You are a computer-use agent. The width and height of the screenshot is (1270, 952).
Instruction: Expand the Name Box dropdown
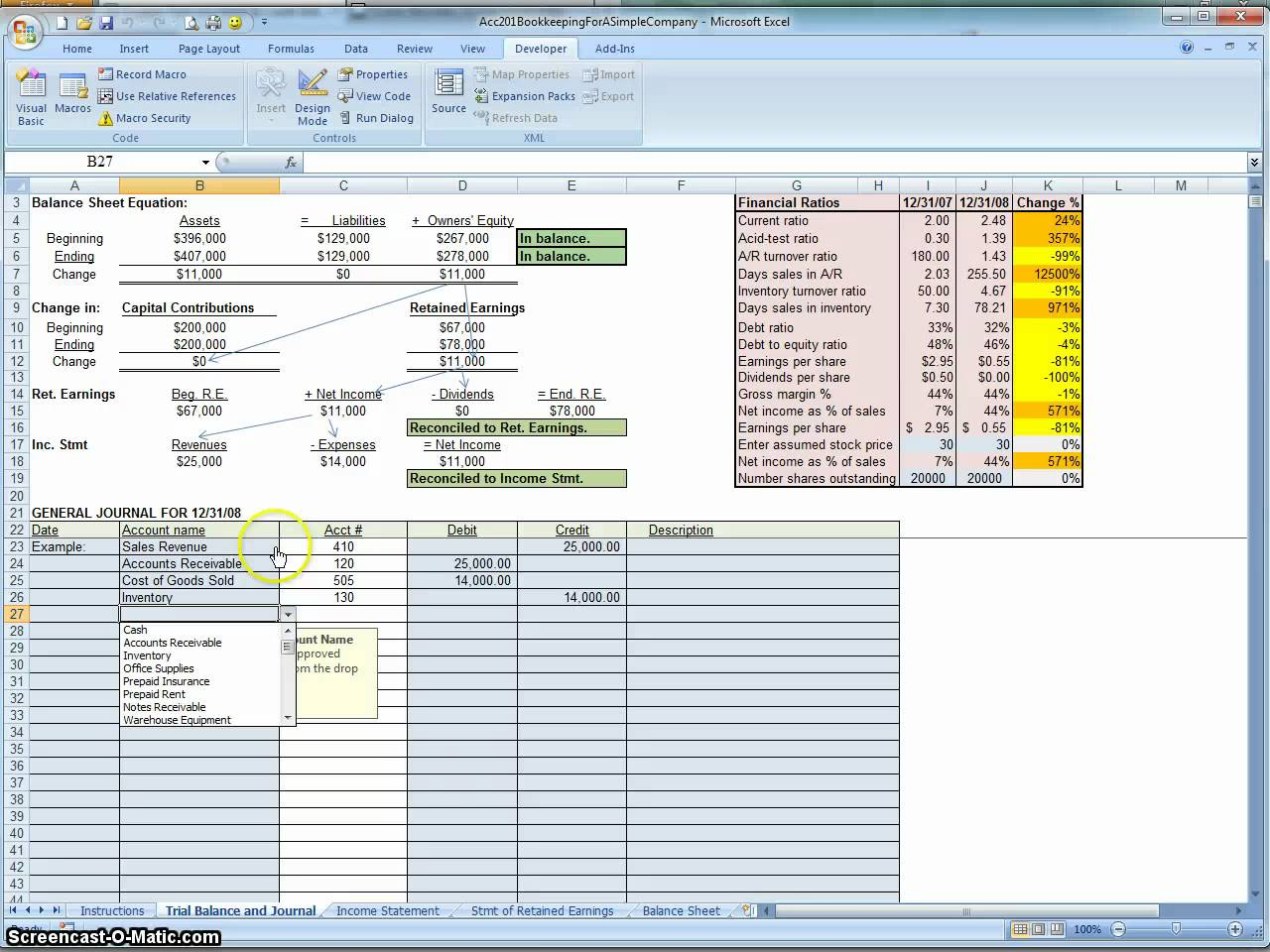pos(205,163)
